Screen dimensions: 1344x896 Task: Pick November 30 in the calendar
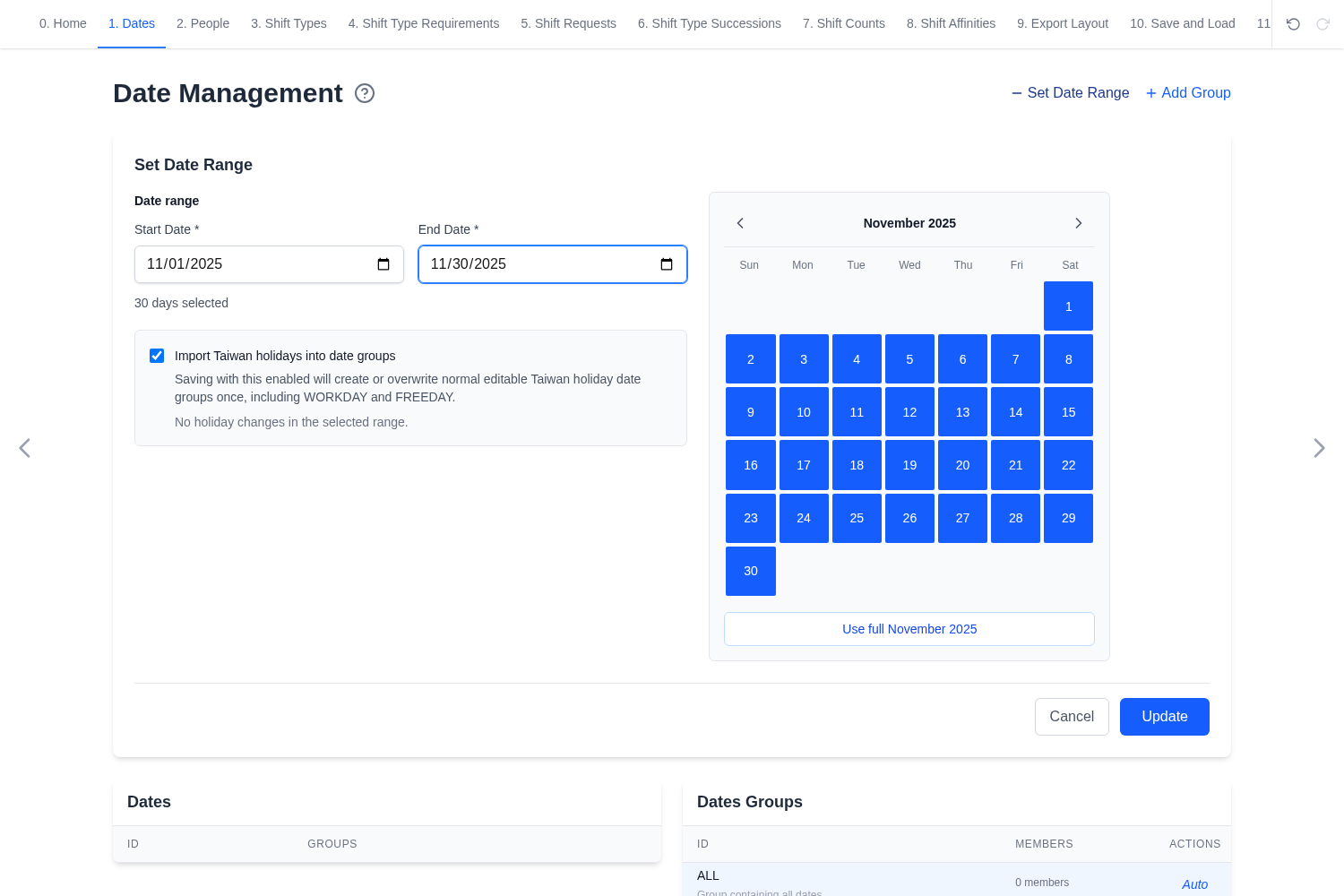[751, 571]
